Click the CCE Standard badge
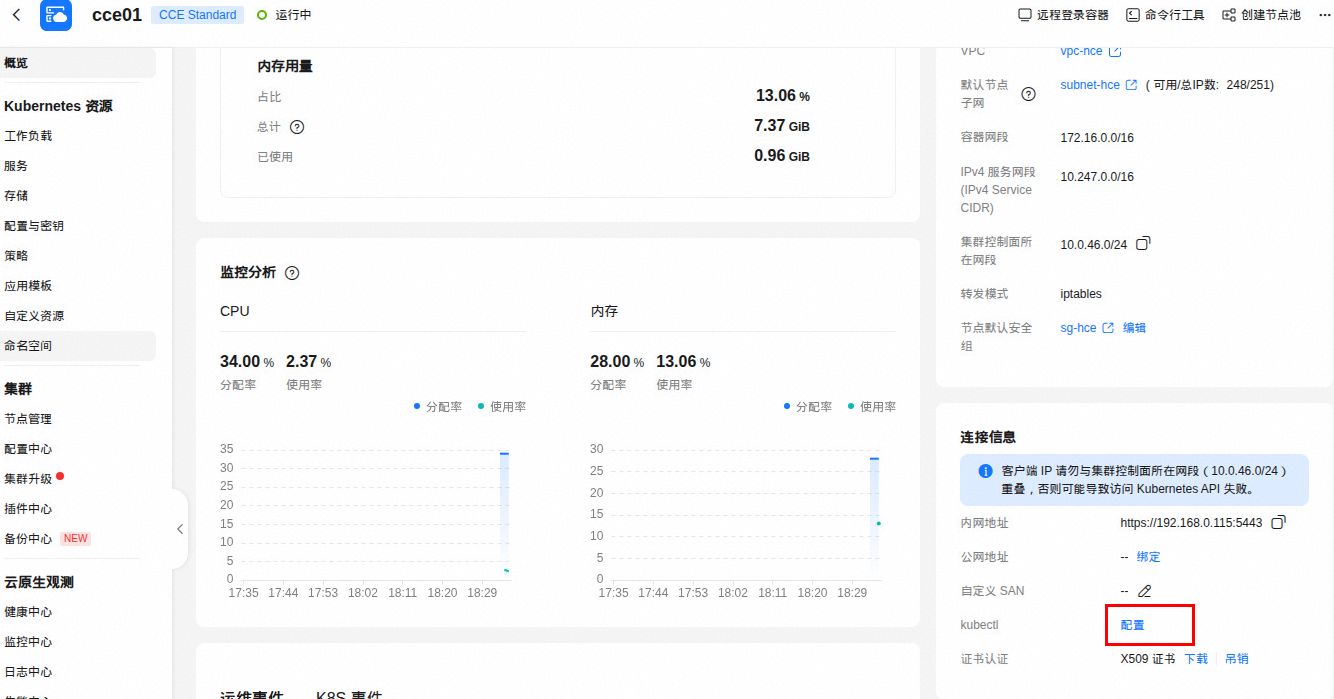 [x=198, y=15]
